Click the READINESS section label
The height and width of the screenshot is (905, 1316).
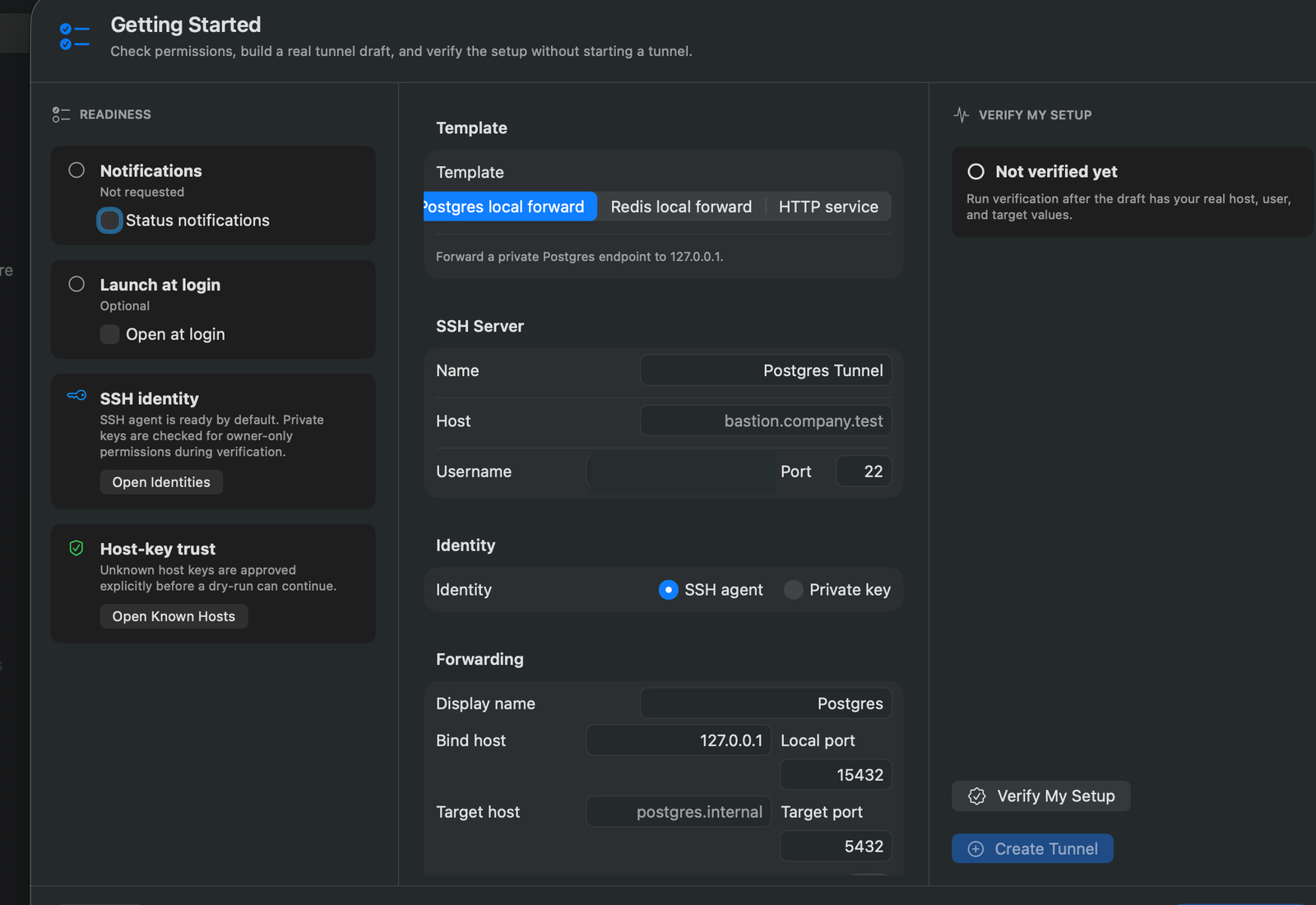point(115,114)
